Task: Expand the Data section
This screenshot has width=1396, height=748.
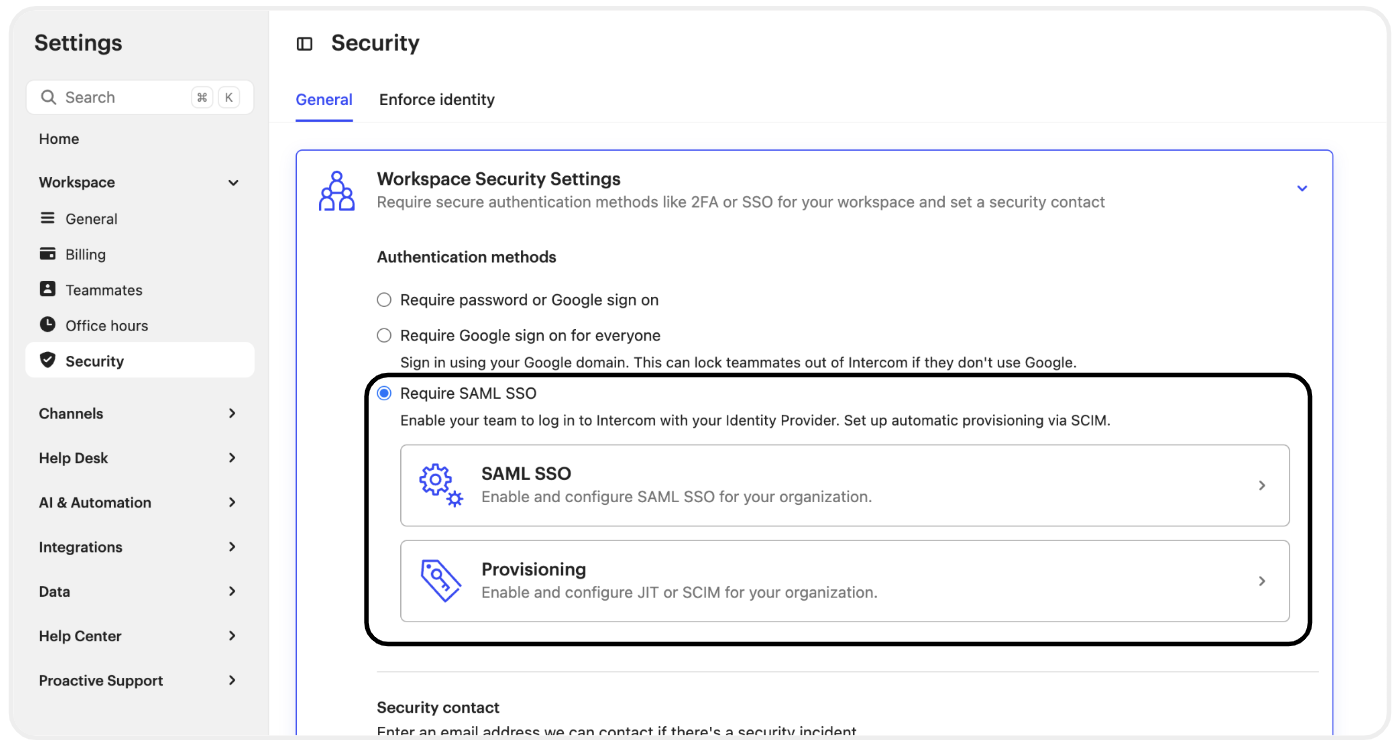Action: coord(232,591)
